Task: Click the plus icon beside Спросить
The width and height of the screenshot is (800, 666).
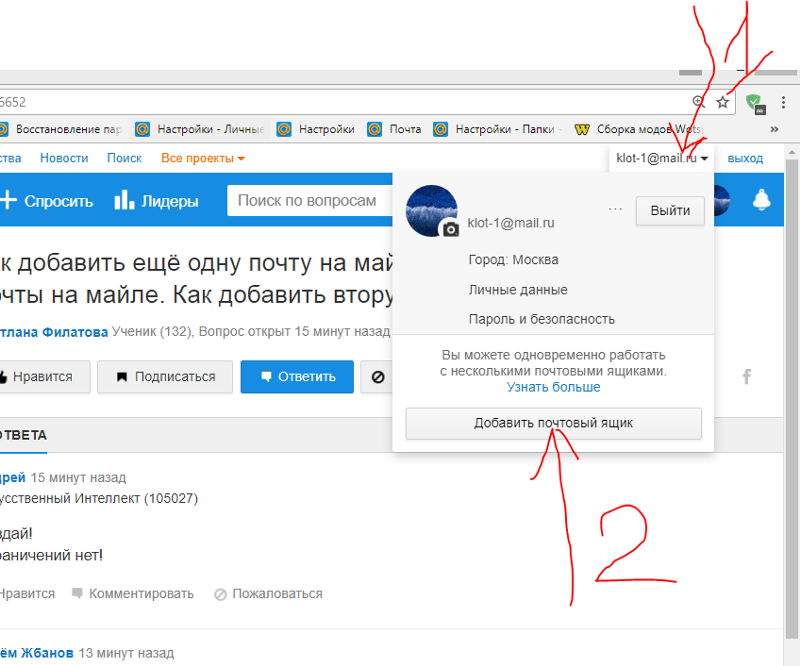Action: point(8,200)
